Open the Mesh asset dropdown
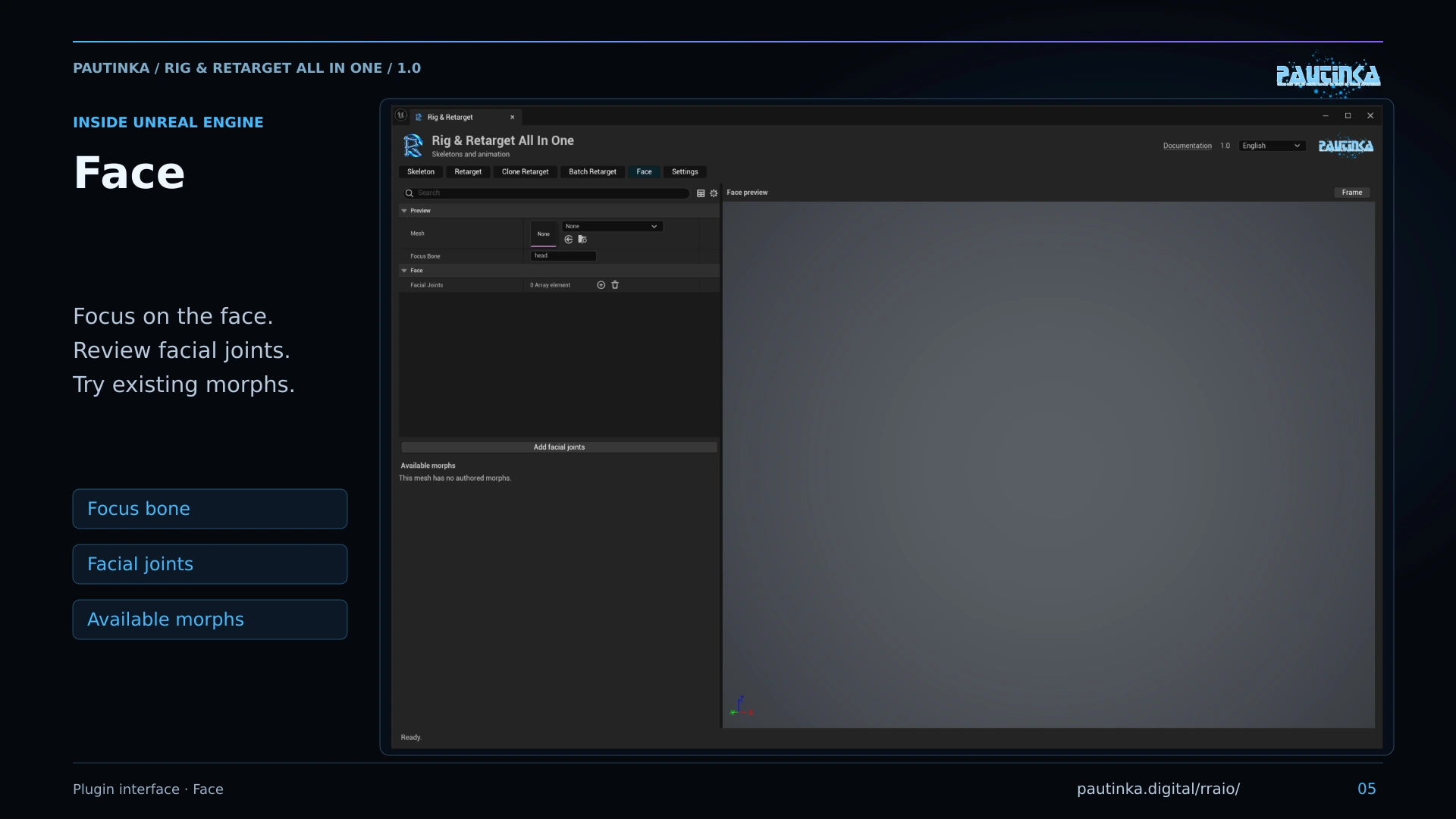Viewport: 1456px width, 819px height. click(x=612, y=227)
